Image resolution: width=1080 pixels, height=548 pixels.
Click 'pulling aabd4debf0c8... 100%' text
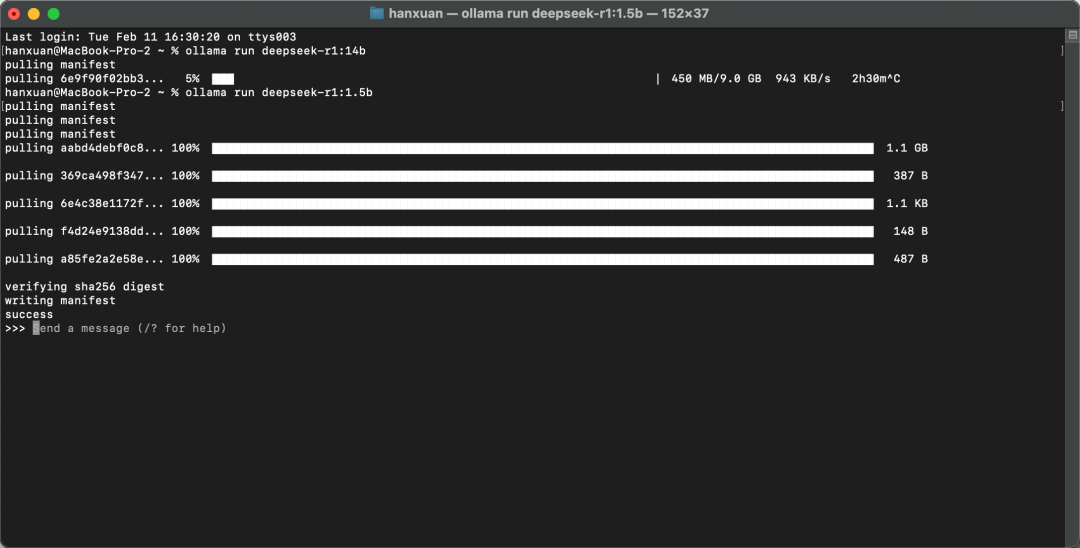point(102,148)
